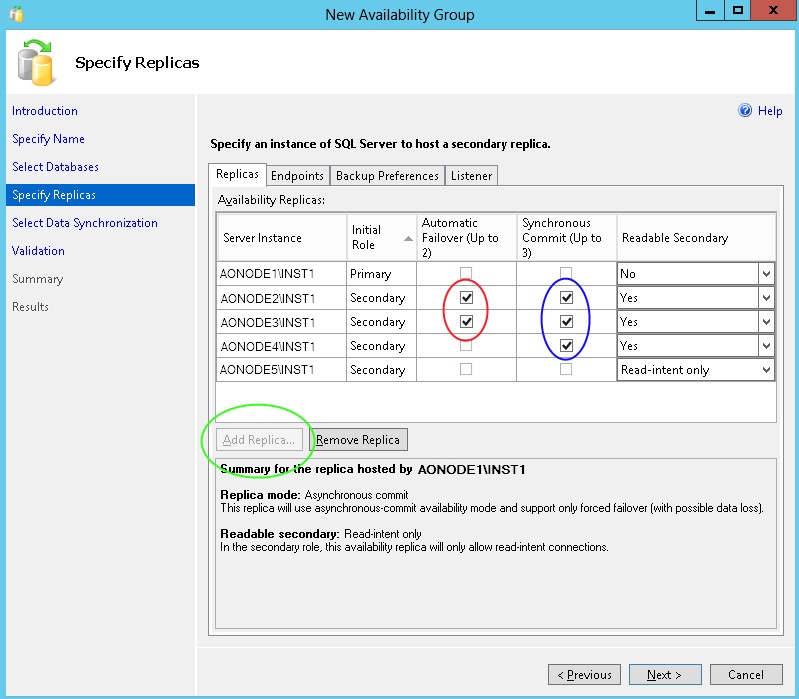Uncheck Synchronous Commit for AONODE4\INST1
This screenshot has height=699, width=799.
point(567,346)
